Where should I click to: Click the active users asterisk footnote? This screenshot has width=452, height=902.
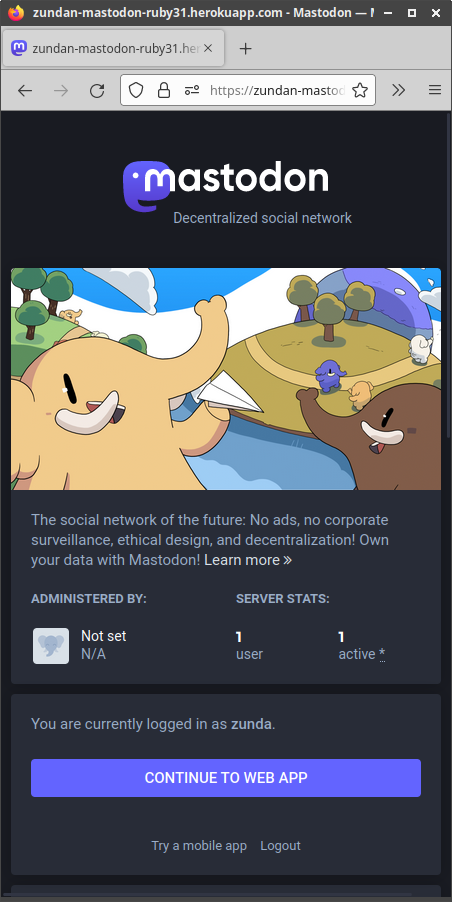[382, 654]
